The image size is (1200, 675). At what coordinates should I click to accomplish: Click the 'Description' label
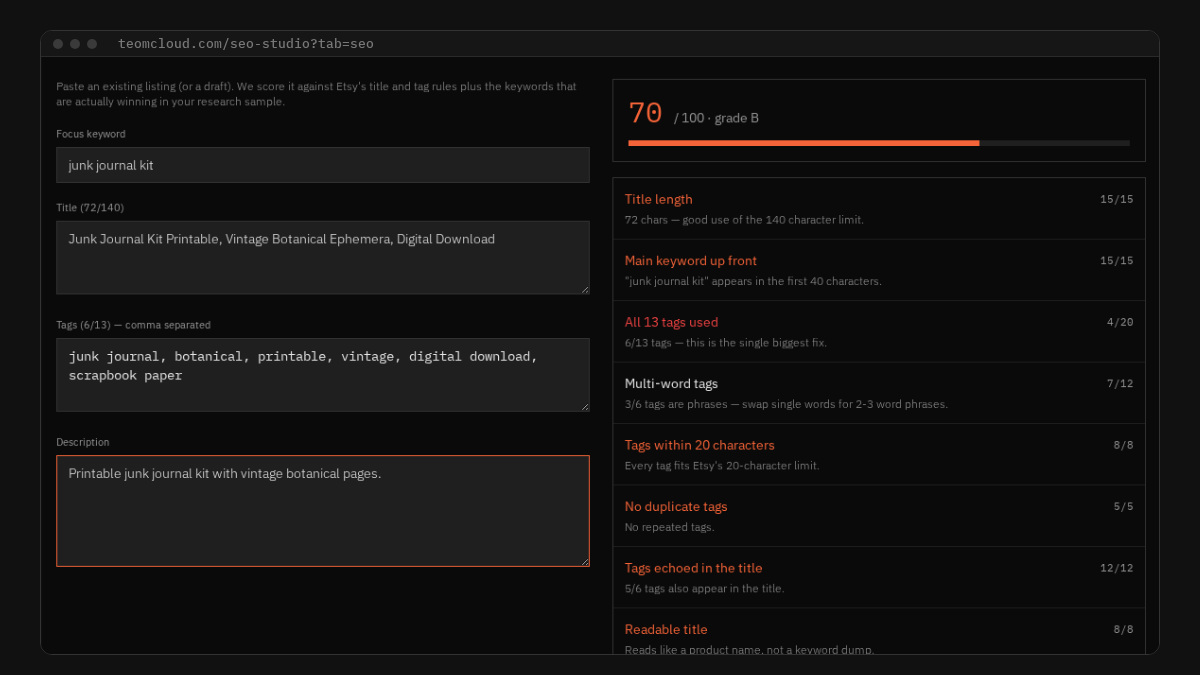[x=83, y=442]
